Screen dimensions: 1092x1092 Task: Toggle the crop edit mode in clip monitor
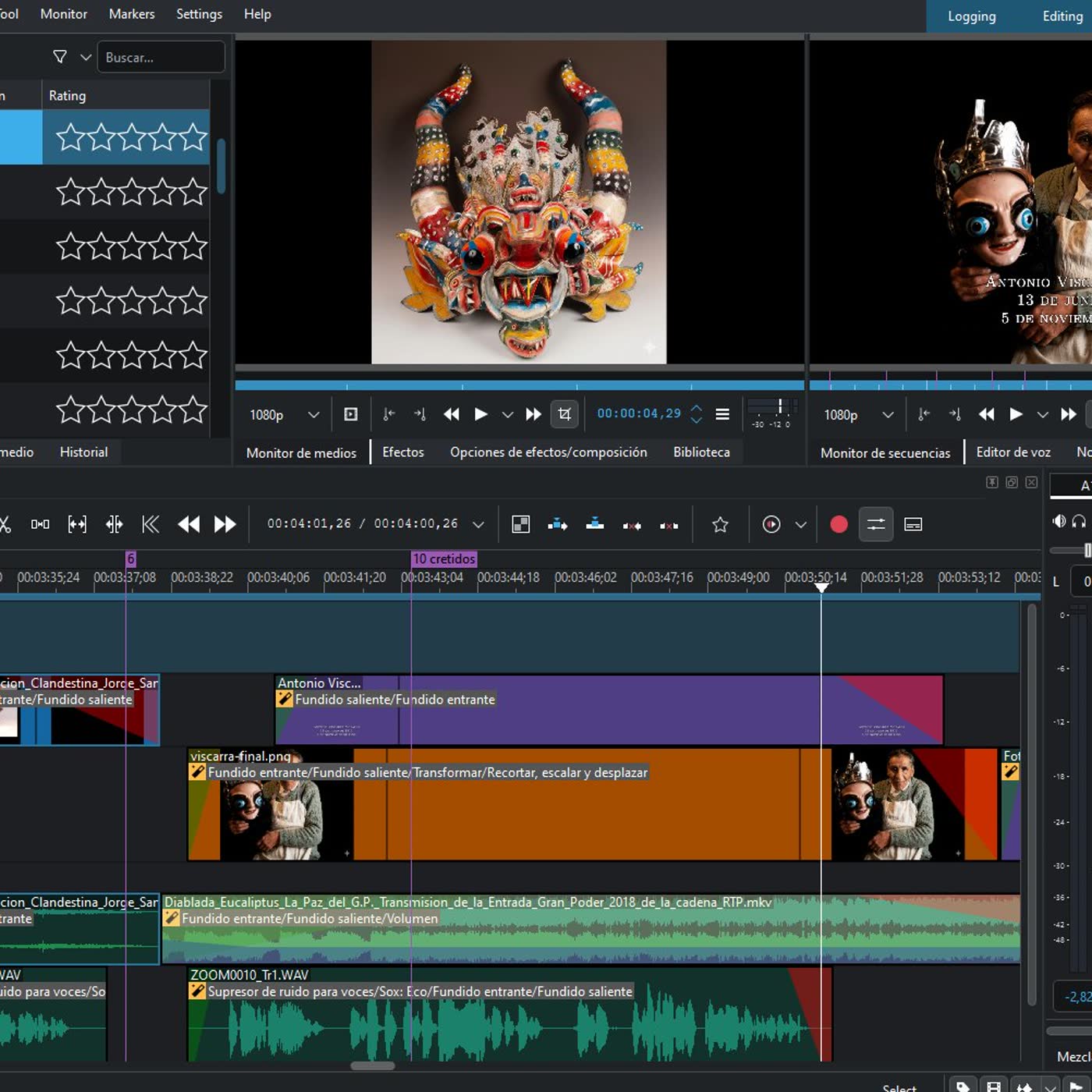(565, 414)
